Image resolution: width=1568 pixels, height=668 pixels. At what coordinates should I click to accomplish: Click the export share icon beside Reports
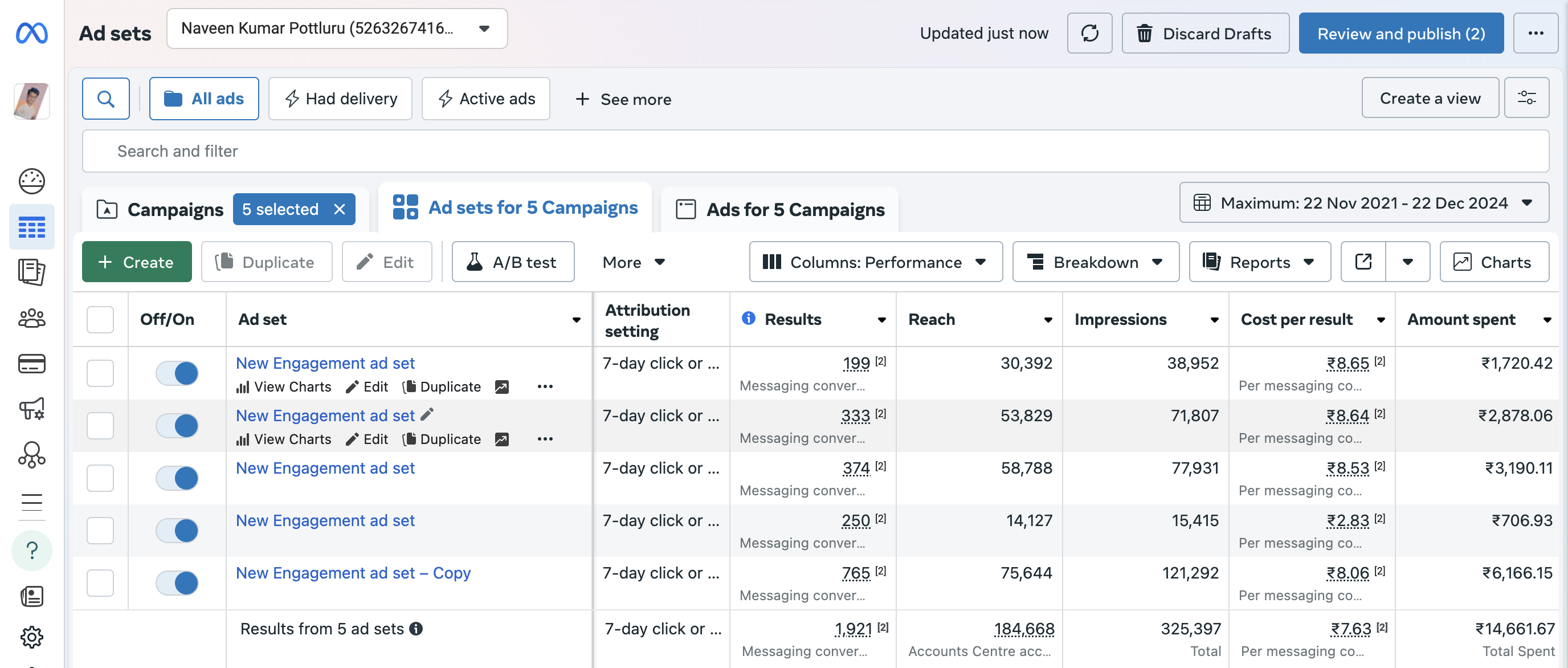coord(1363,262)
